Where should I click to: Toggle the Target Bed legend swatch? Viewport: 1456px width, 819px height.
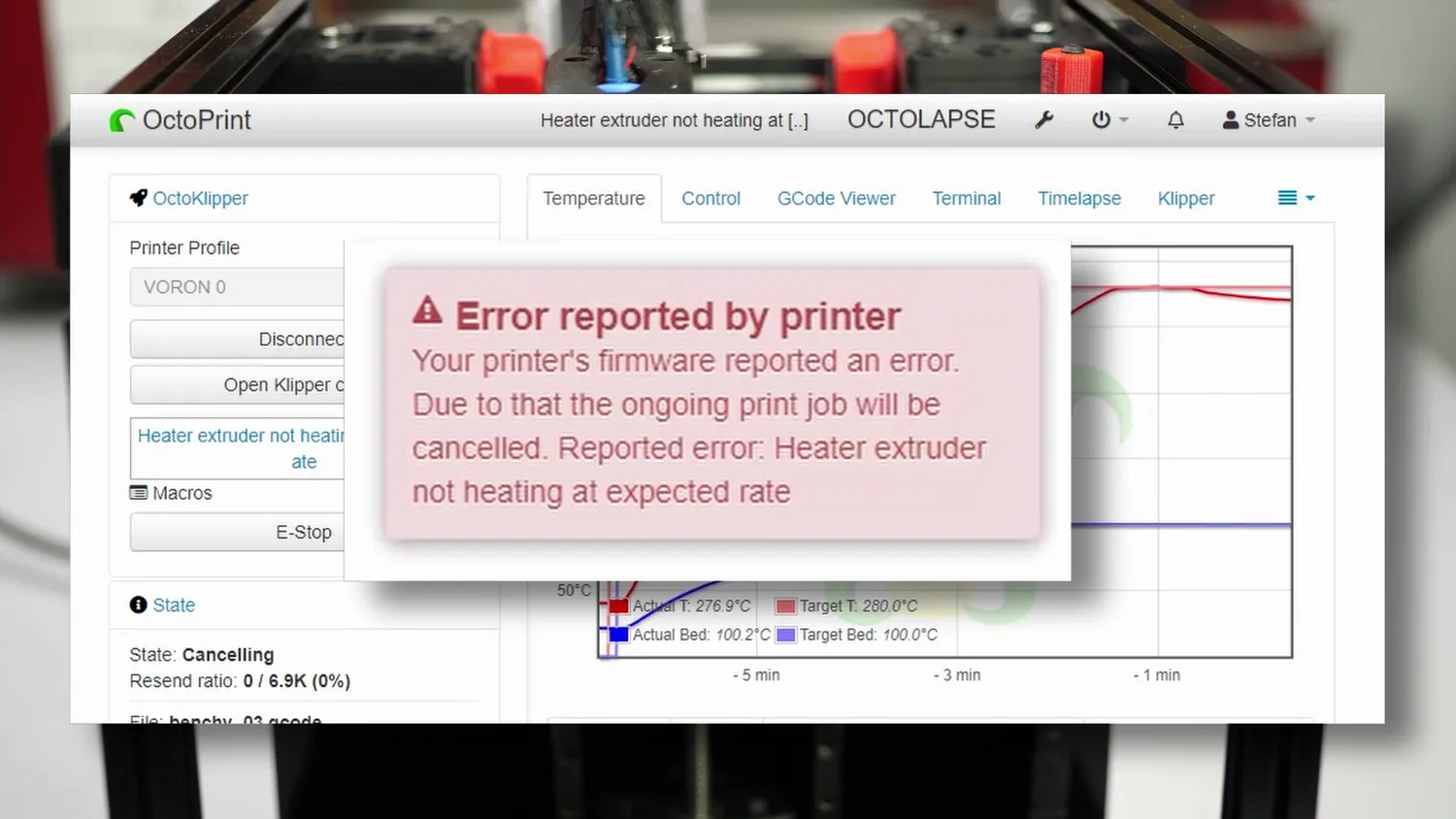(x=786, y=635)
